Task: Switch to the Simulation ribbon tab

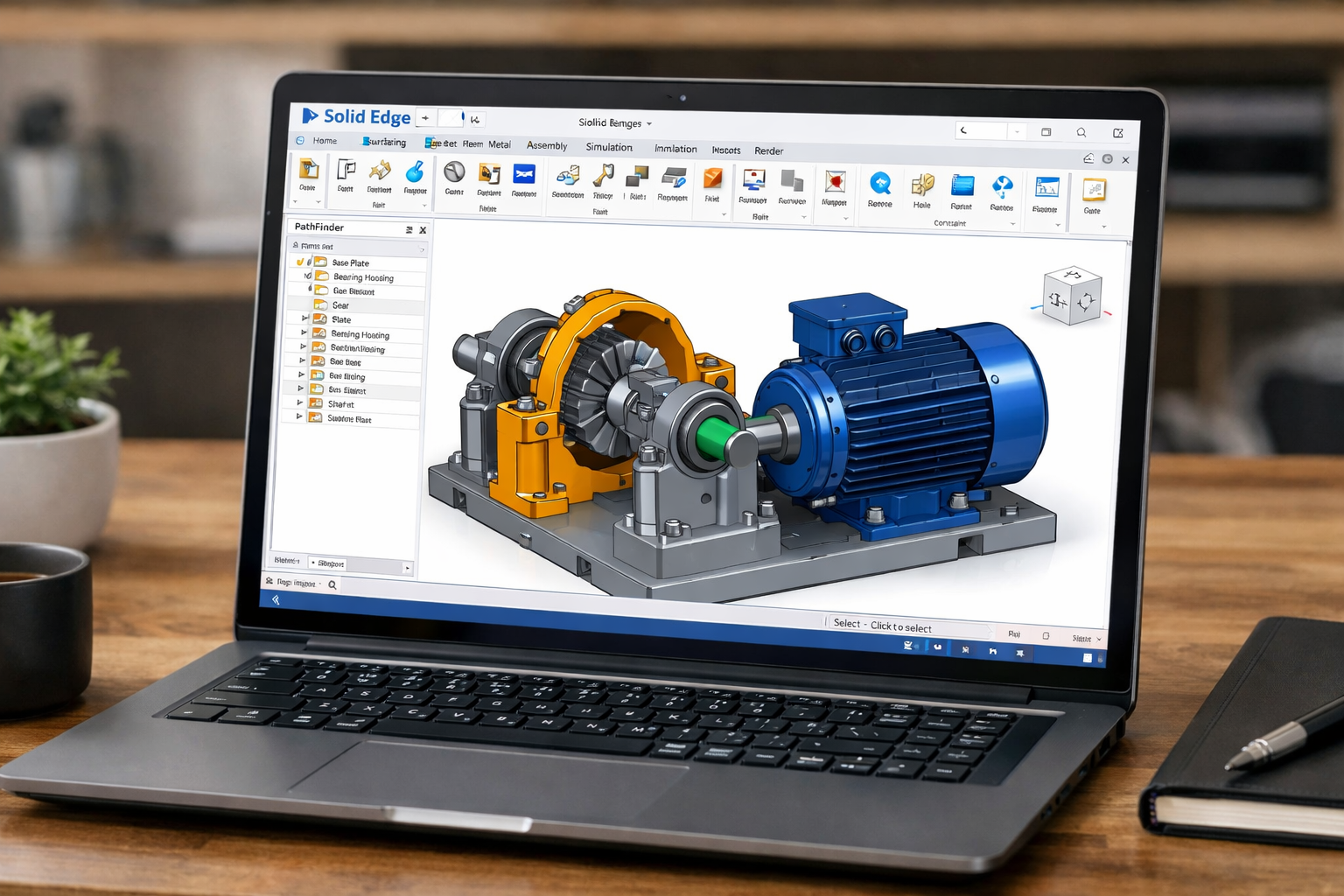Action: (x=609, y=147)
